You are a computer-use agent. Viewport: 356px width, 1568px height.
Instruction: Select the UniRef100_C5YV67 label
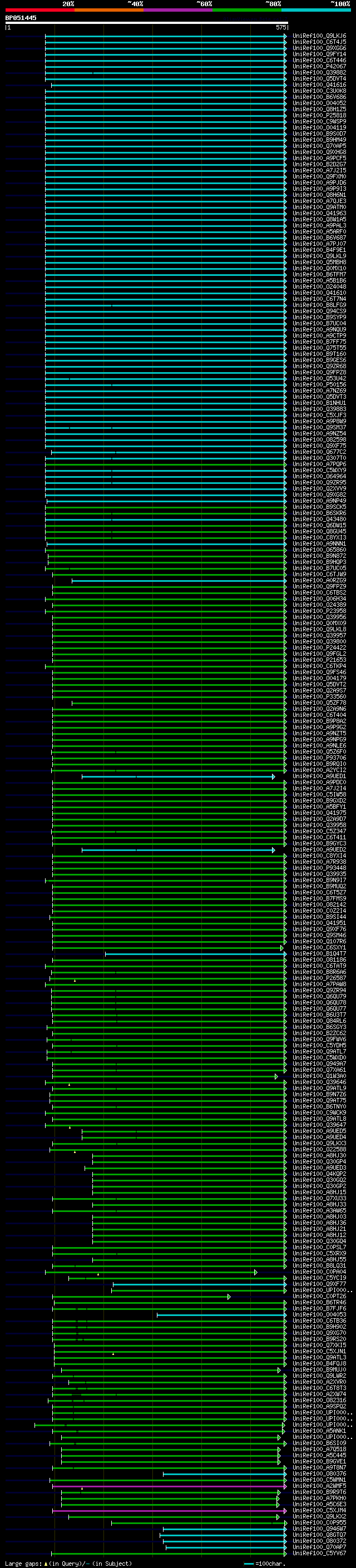click(x=319, y=1553)
